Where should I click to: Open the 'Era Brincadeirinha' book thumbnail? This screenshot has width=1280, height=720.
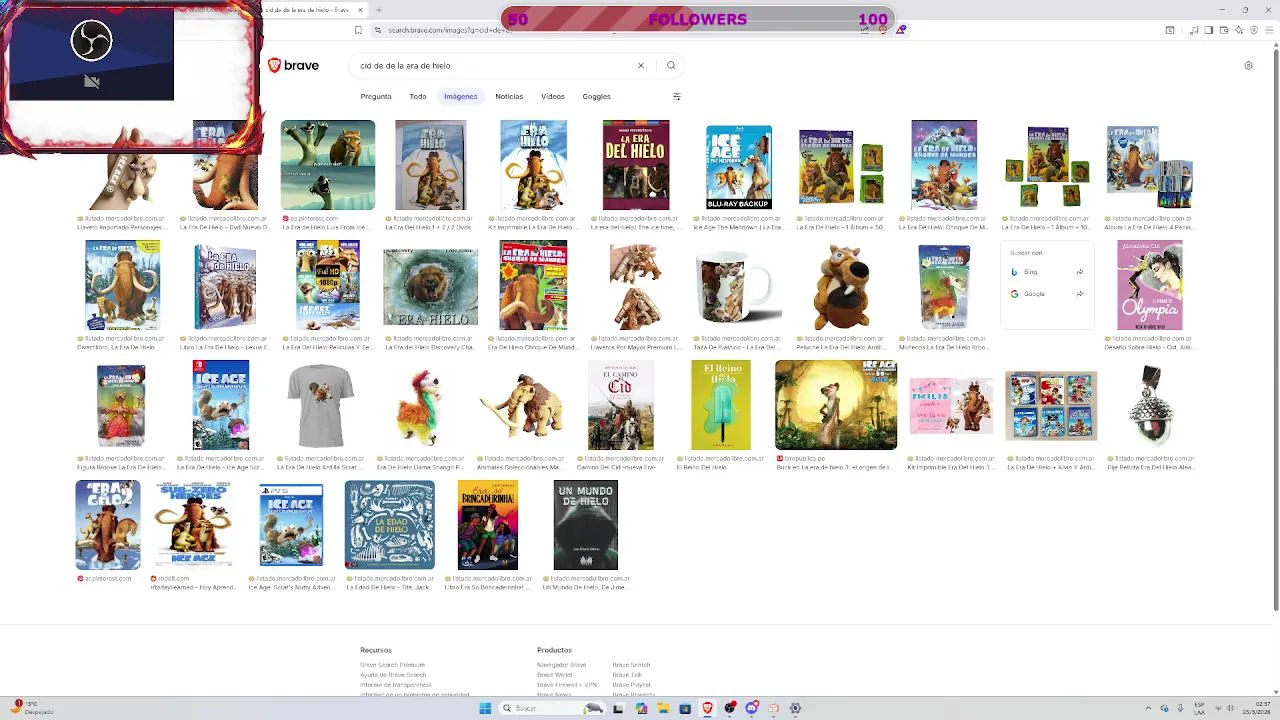pos(488,525)
